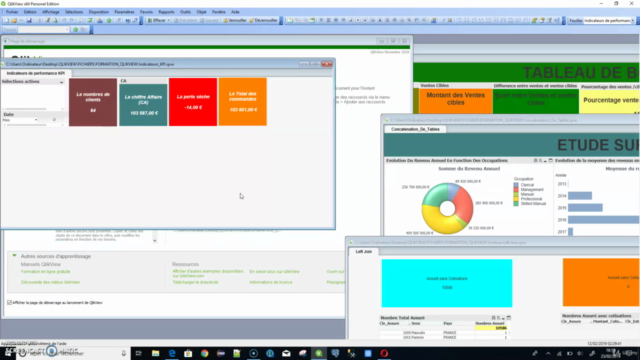Open the Formation en ligne gratuite link
640x360 pixels.
click(46, 271)
